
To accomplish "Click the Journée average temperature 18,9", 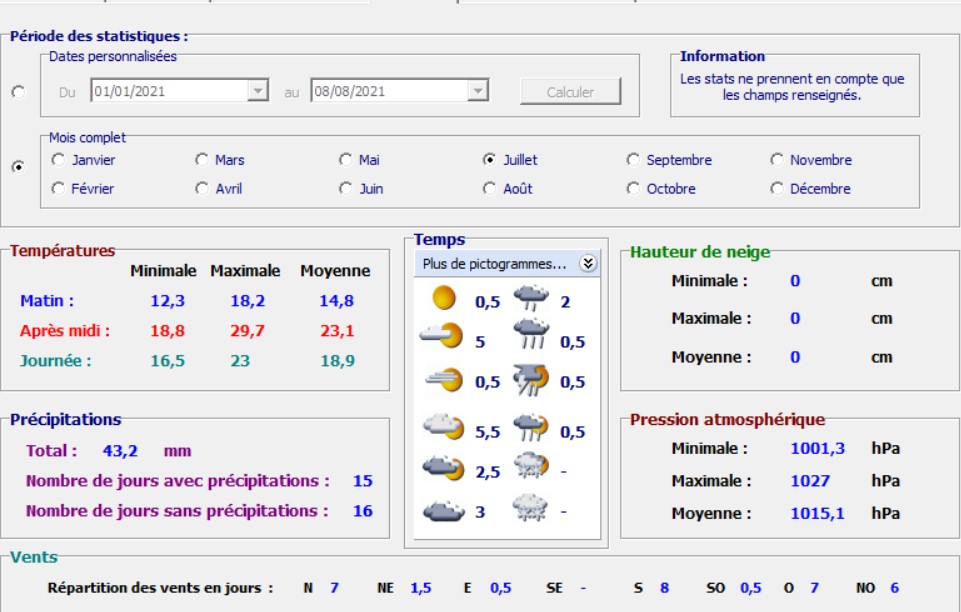I will click(x=337, y=361).
